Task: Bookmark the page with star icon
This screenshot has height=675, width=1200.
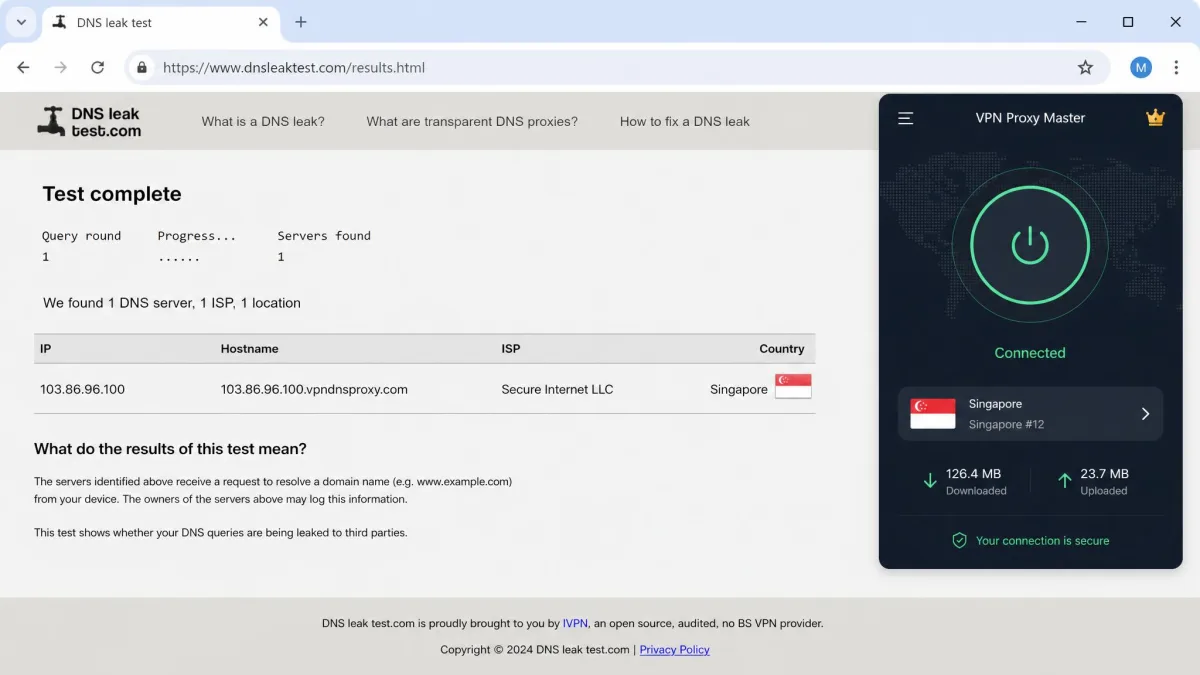Action: (1085, 67)
